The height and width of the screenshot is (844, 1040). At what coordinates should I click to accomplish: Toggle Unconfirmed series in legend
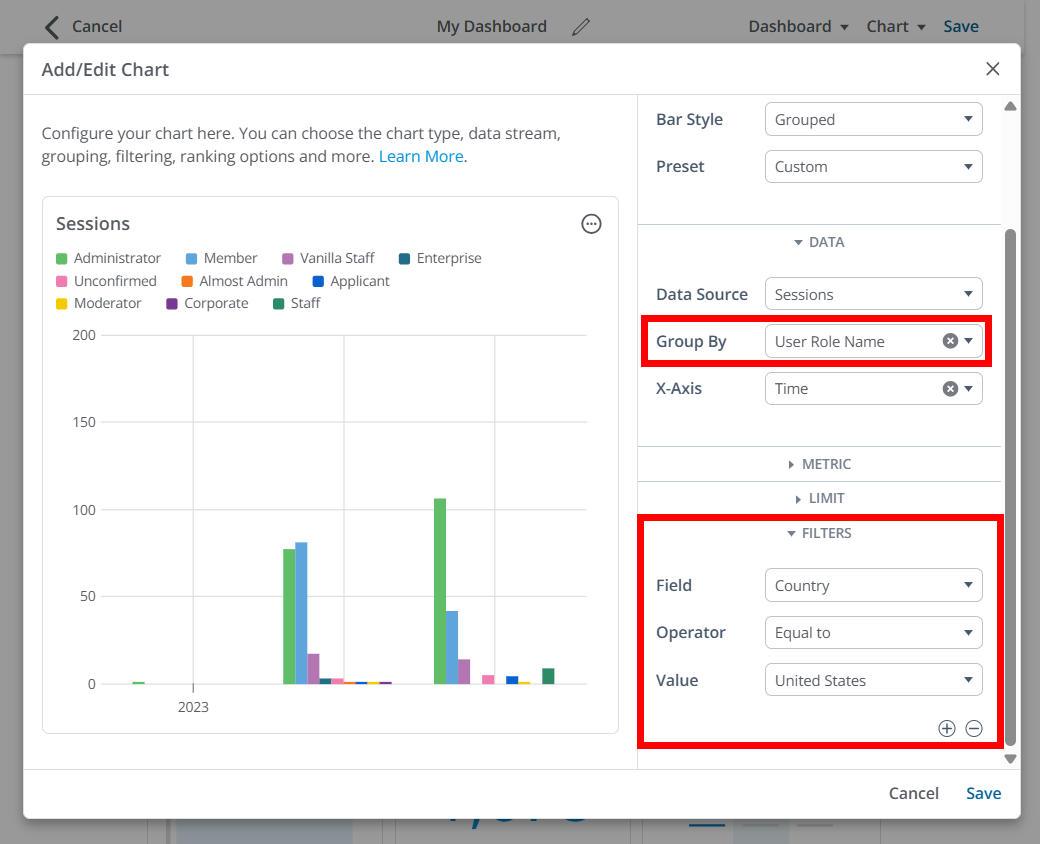click(107, 281)
